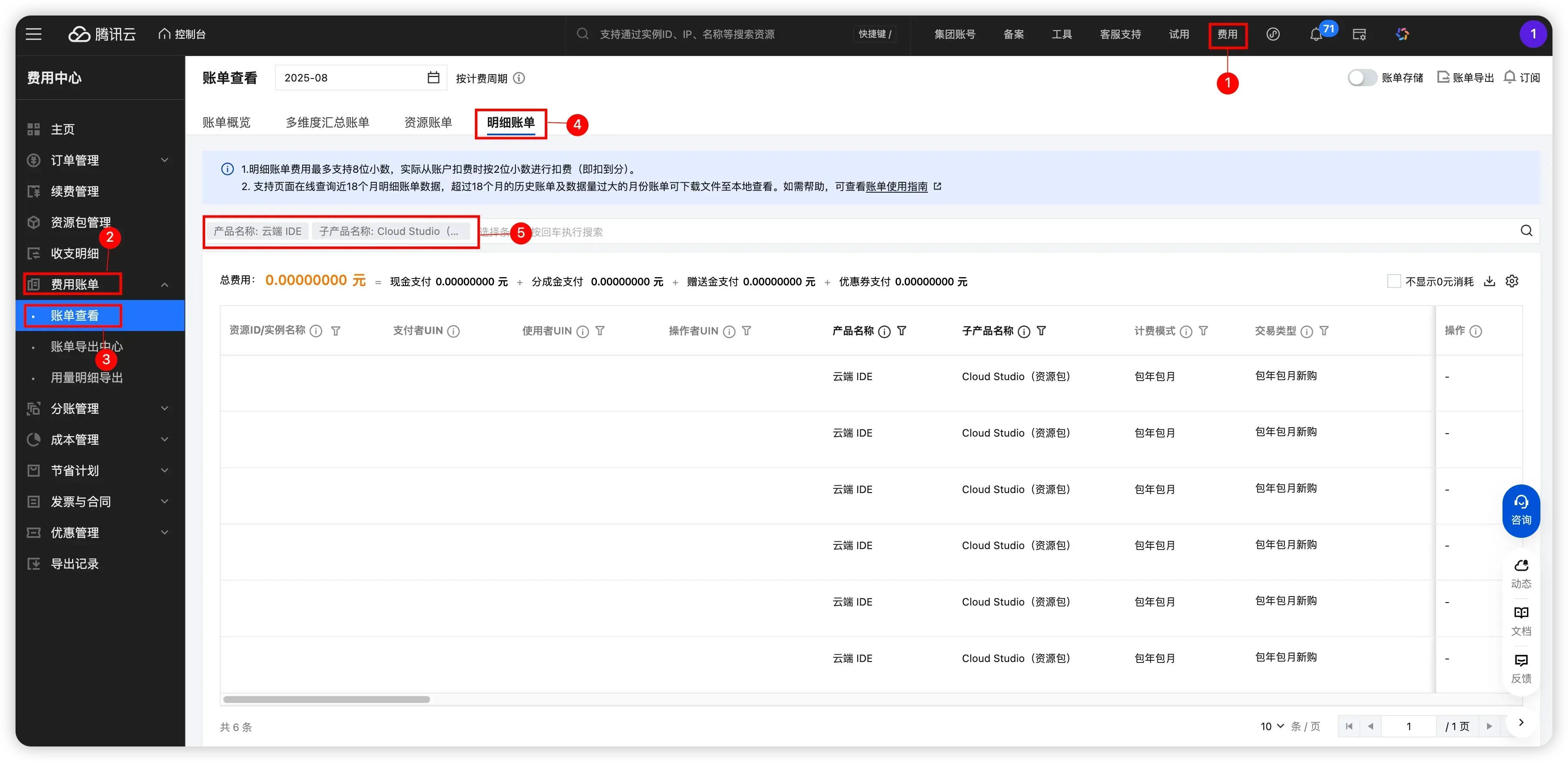Switch to the 资源账单 tab

(428, 122)
